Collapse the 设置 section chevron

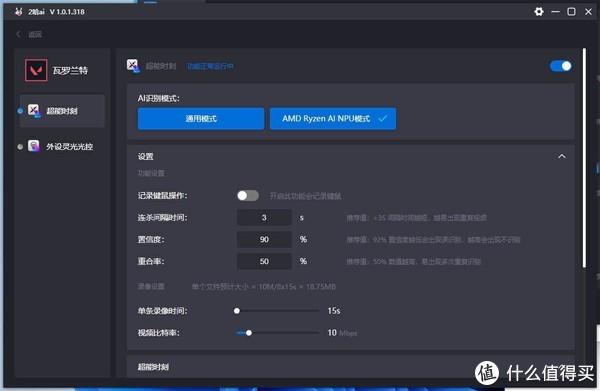point(562,156)
